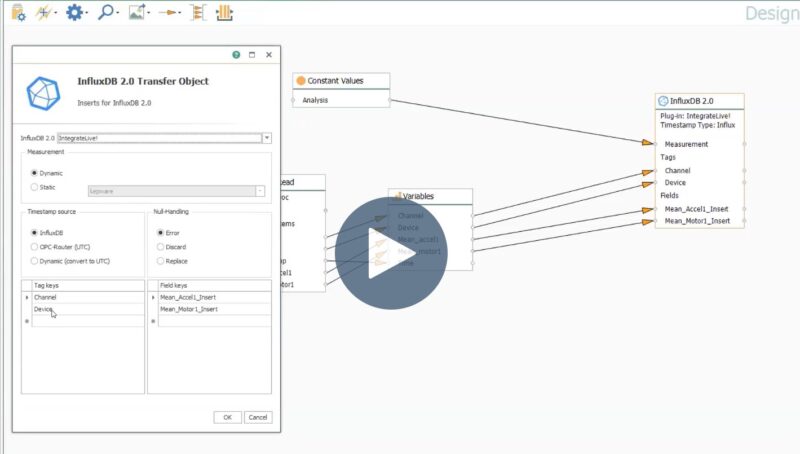Screen dimensions: 800x454
Task: Select Mean_Motor1_Insert in Field keys
Action: coord(214,309)
